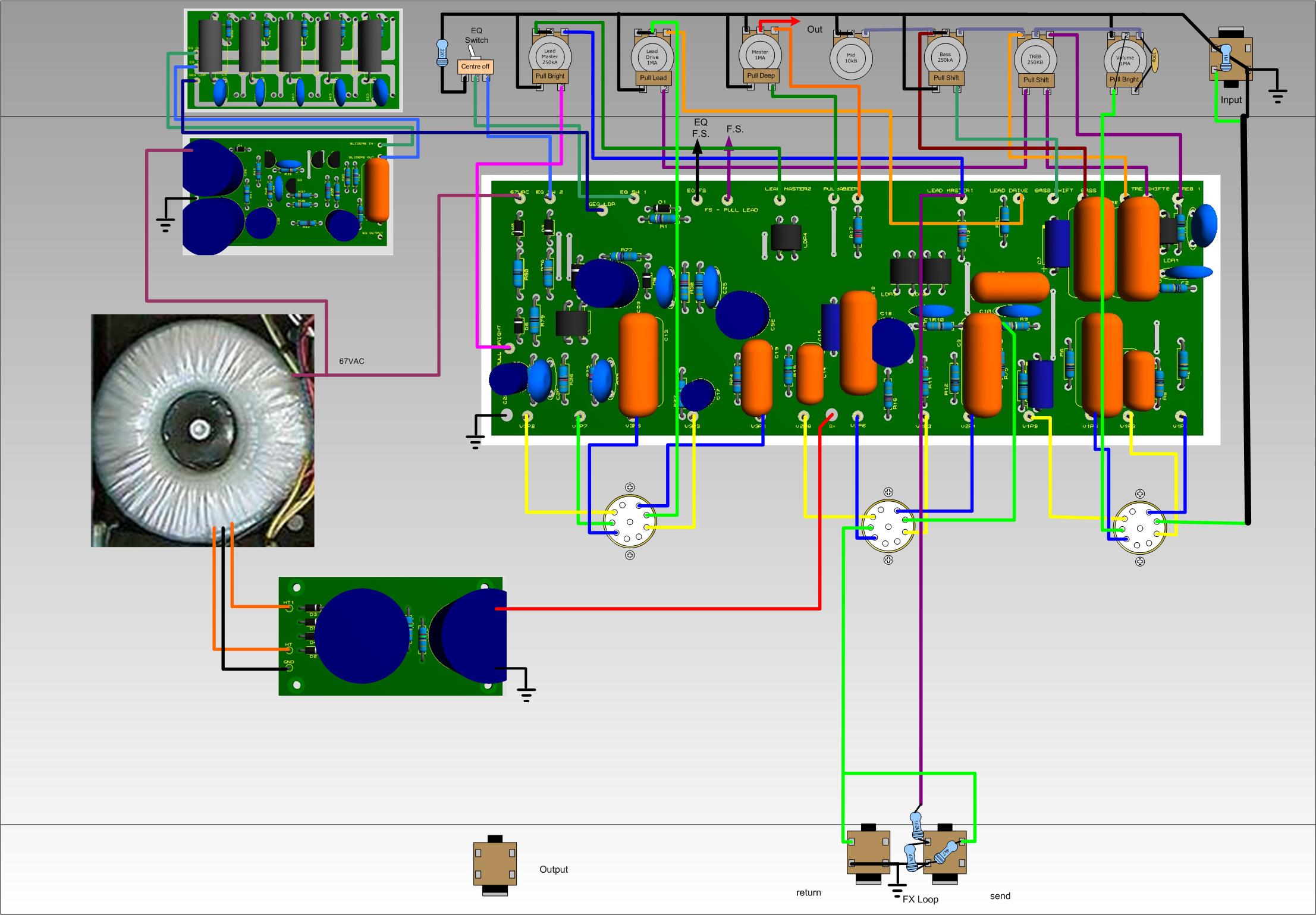1316x915 pixels.
Task: Select the Lead Drive 1MA pot
Action: coord(652,56)
